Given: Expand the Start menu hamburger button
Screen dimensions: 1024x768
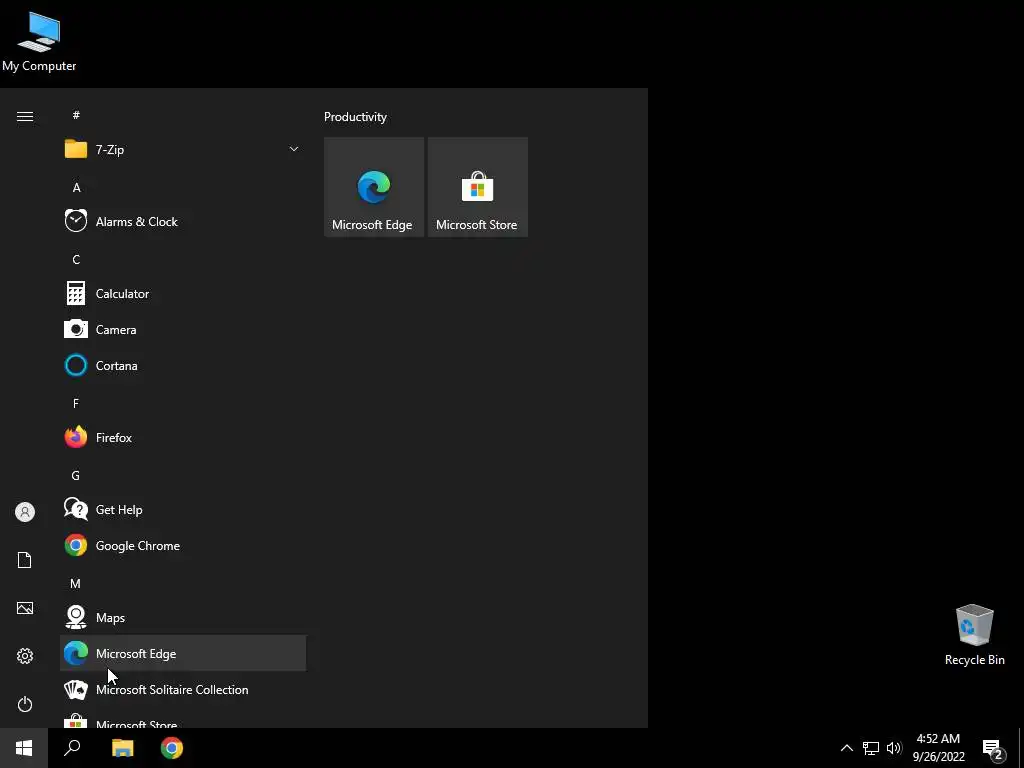Looking at the screenshot, I should [25, 116].
